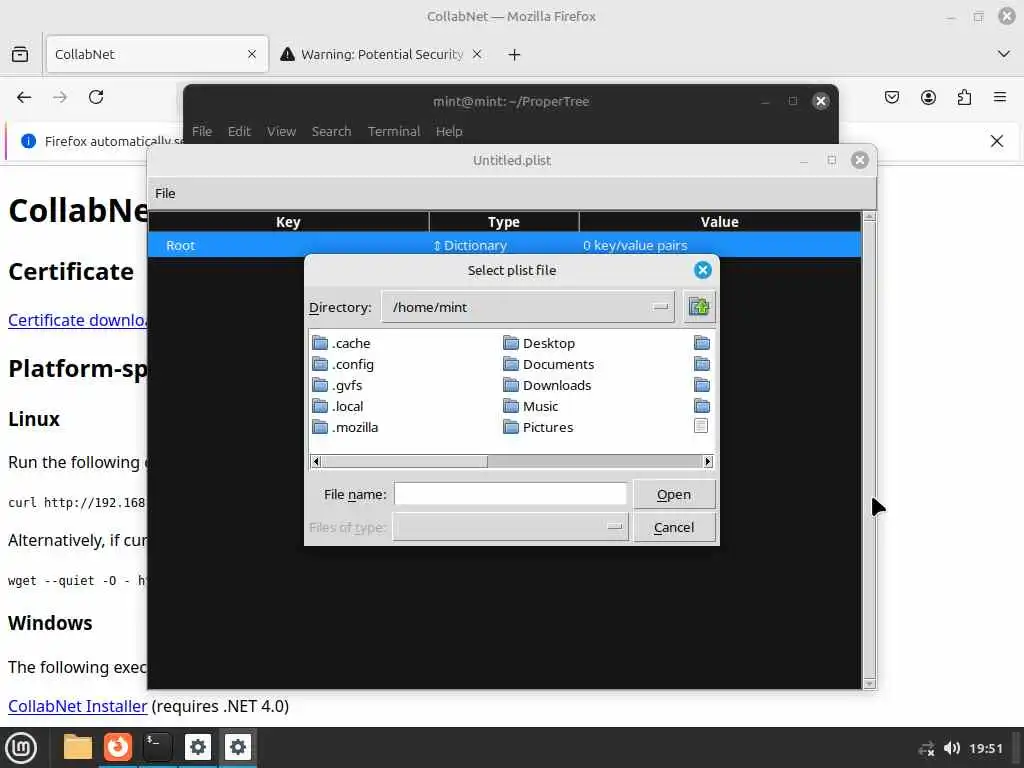Select the Root row in ProperTree
This screenshot has height=768, width=1024.
(x=504, y=245)
